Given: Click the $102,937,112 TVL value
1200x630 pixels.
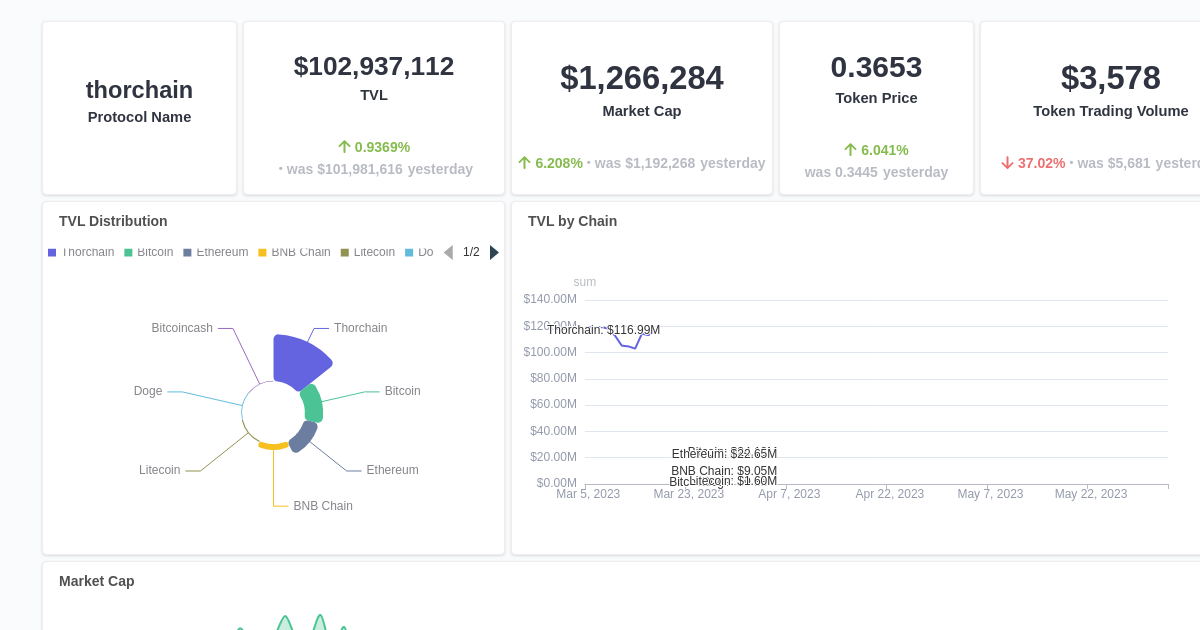Looking at the screenshot, I should (374, 66).
